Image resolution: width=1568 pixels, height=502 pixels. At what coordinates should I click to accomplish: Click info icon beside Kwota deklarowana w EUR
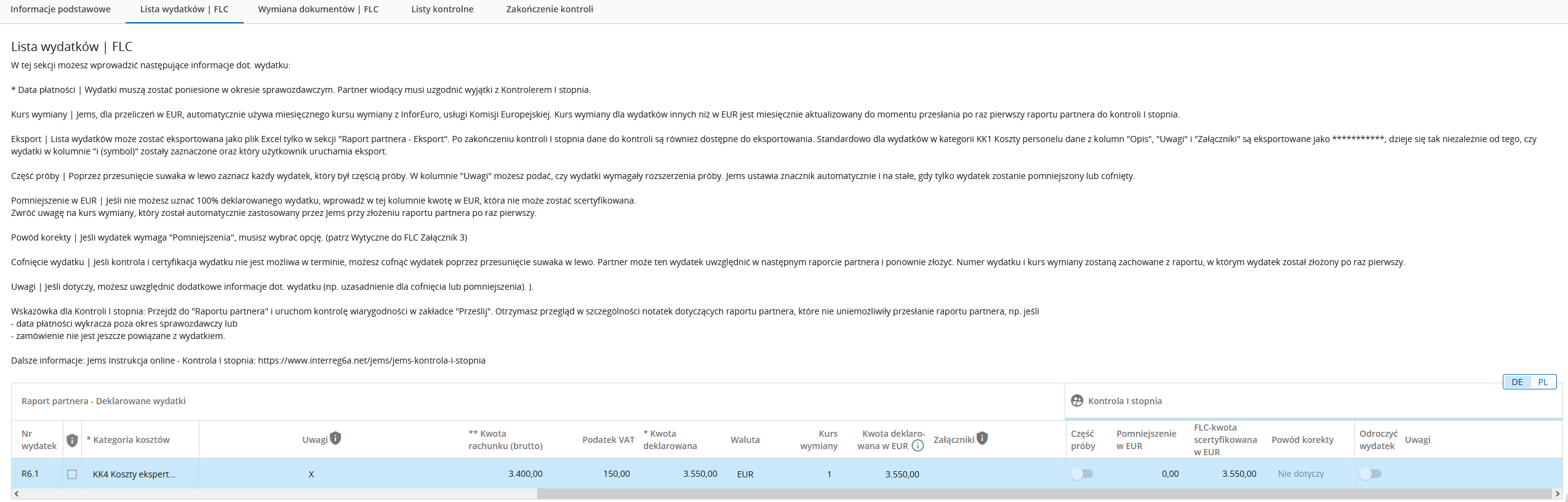(x=918, y=446)
